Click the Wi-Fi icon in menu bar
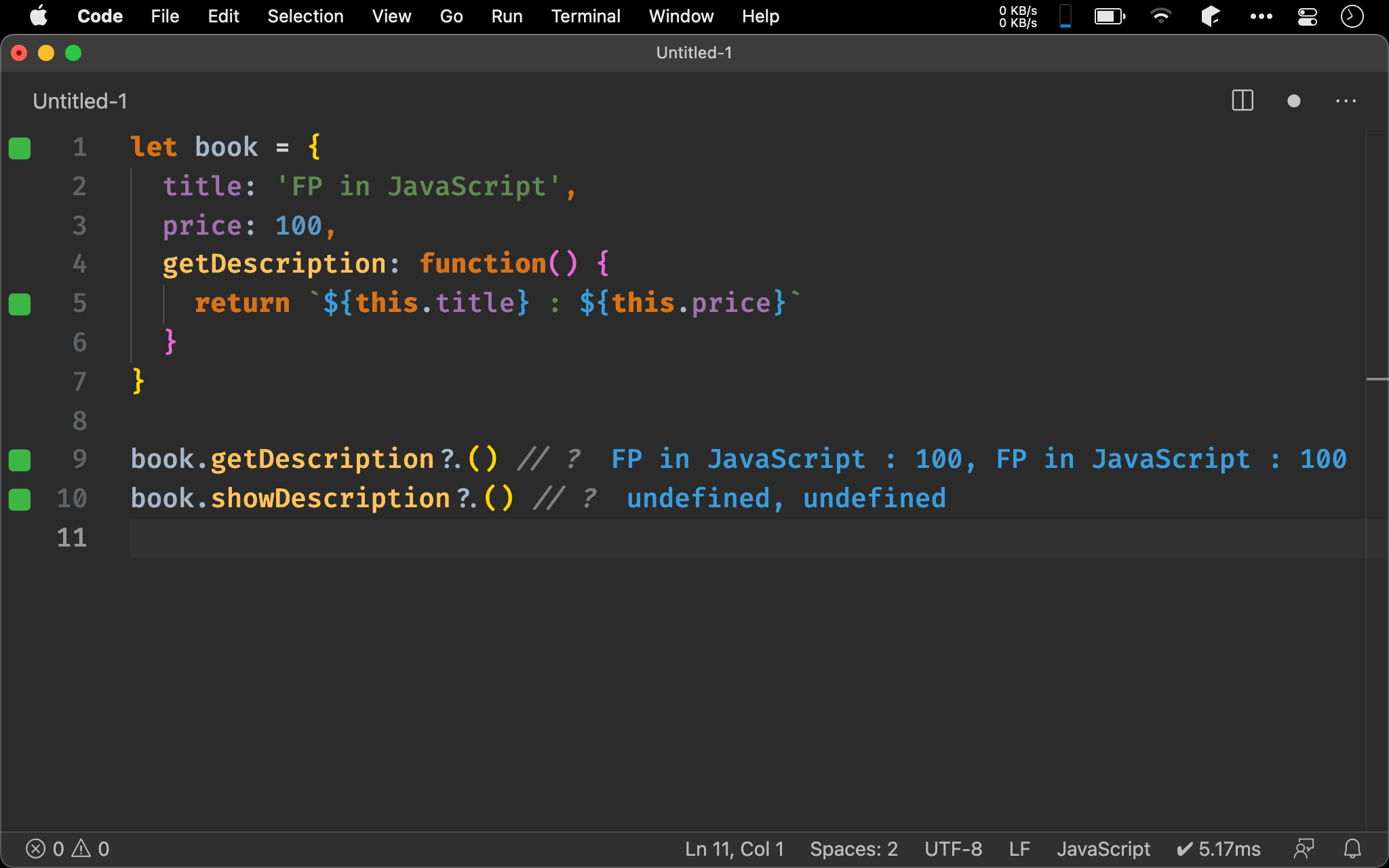The width and height of the screenshot is (1389, 868). [1161, 16]
